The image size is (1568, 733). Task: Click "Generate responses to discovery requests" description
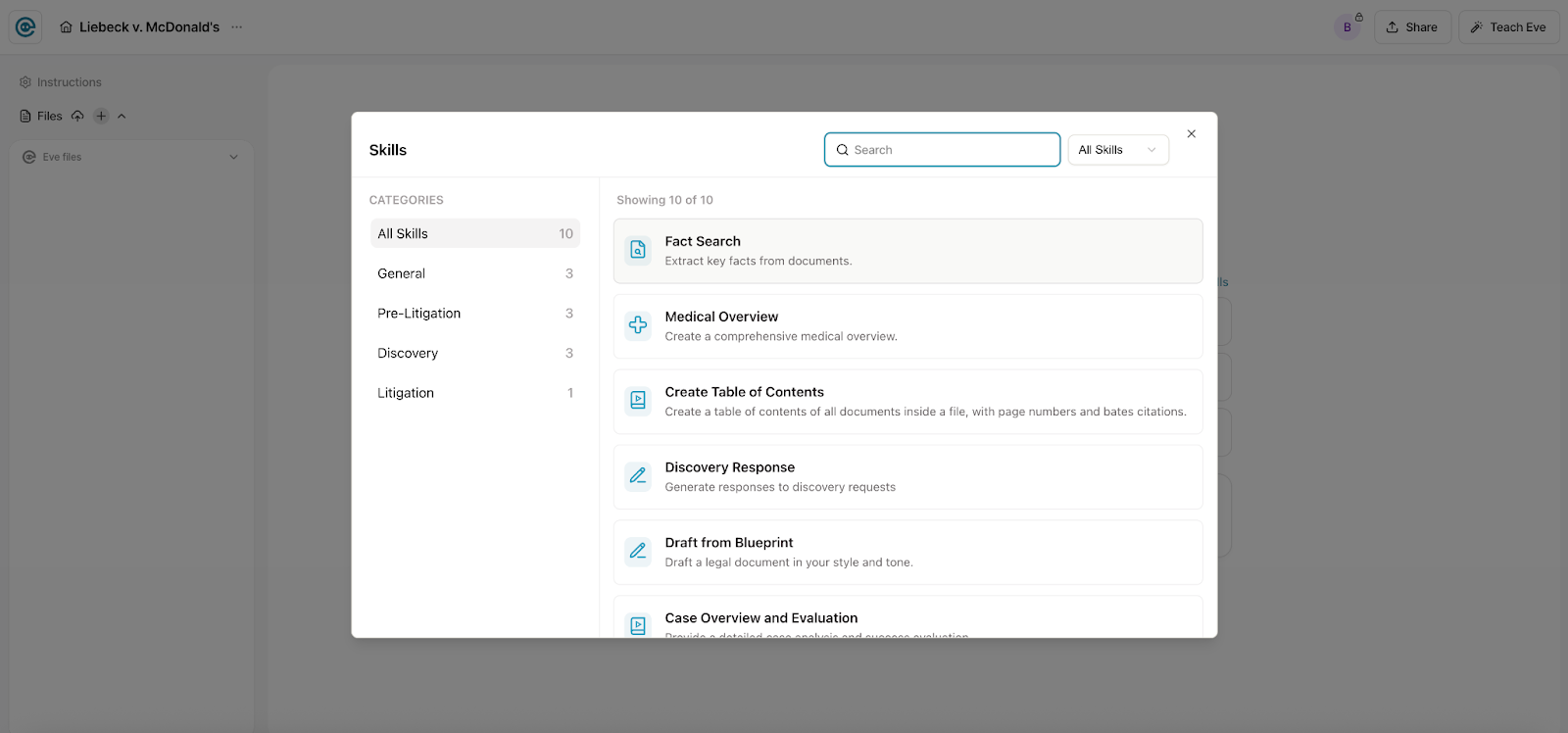780,487
